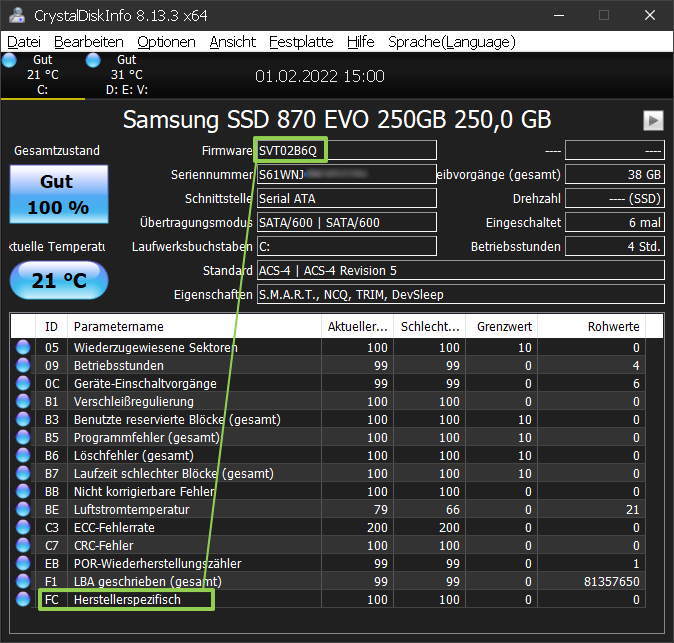674x643 pixels.
Task: Click the Schnittstelle field Serial ATA
Action: [x=346, y=199]
